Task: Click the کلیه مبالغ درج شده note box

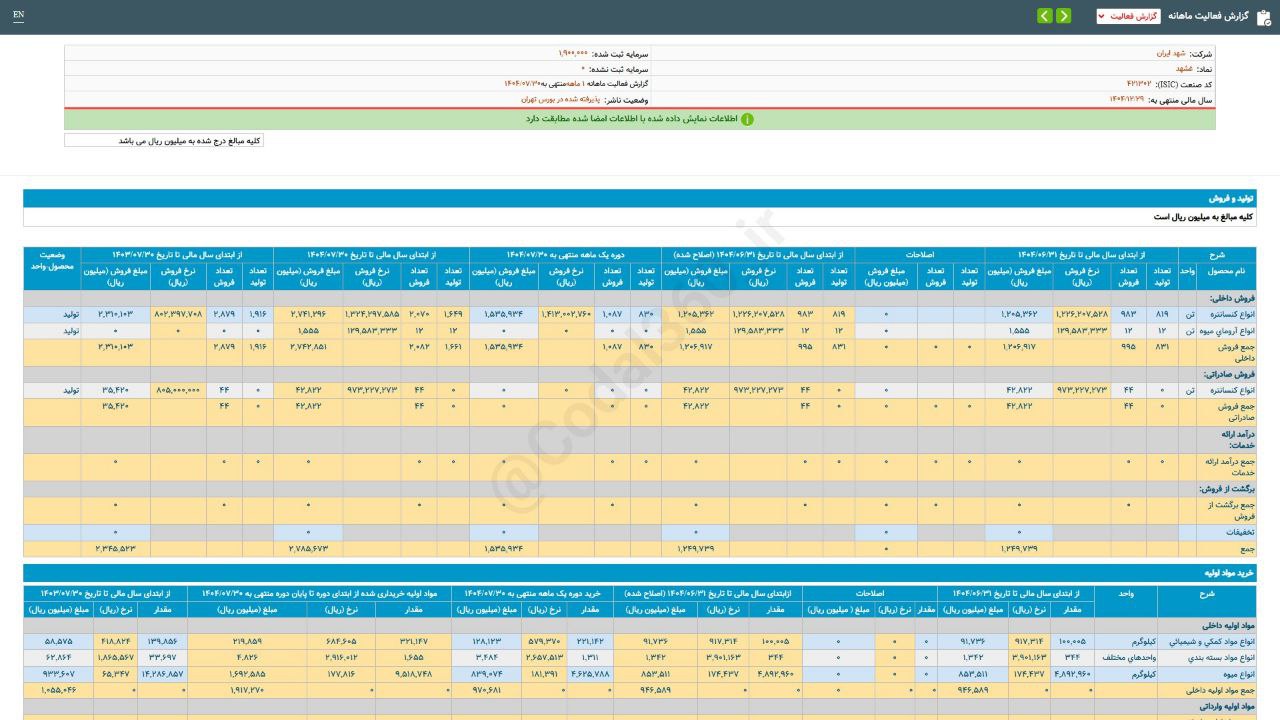Action: pos(164,141)
